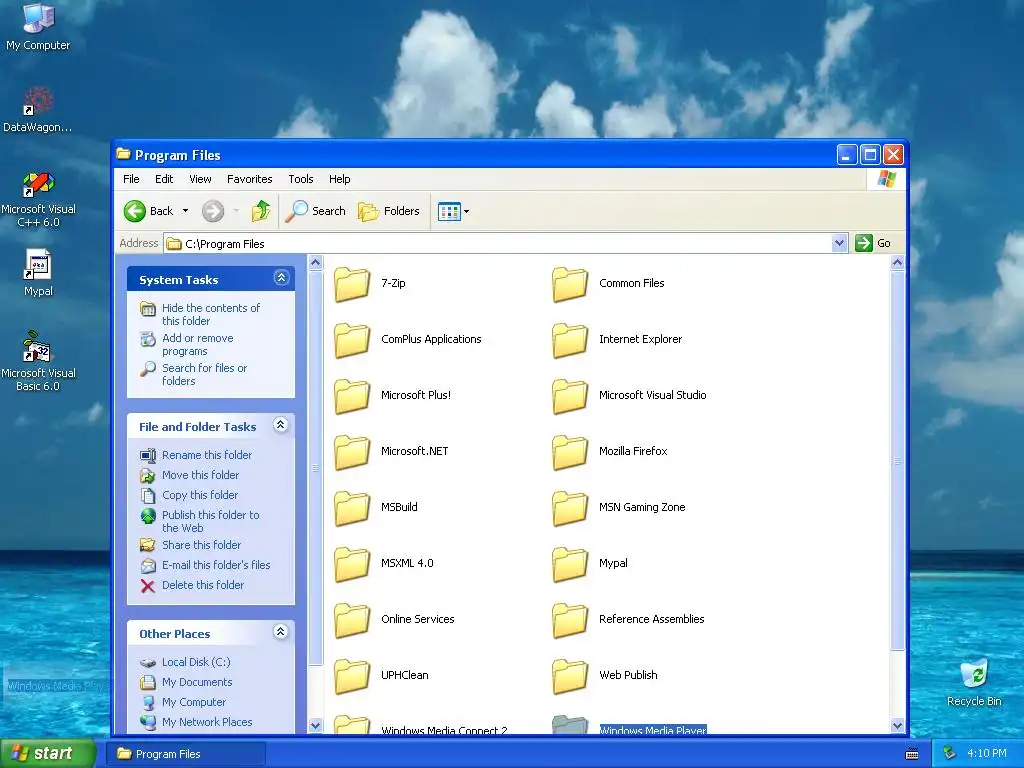Image resolution: width=1024 pixels, height=768 pixels.
Task: Click the Up one level folder icon
Action: point(261,211)
